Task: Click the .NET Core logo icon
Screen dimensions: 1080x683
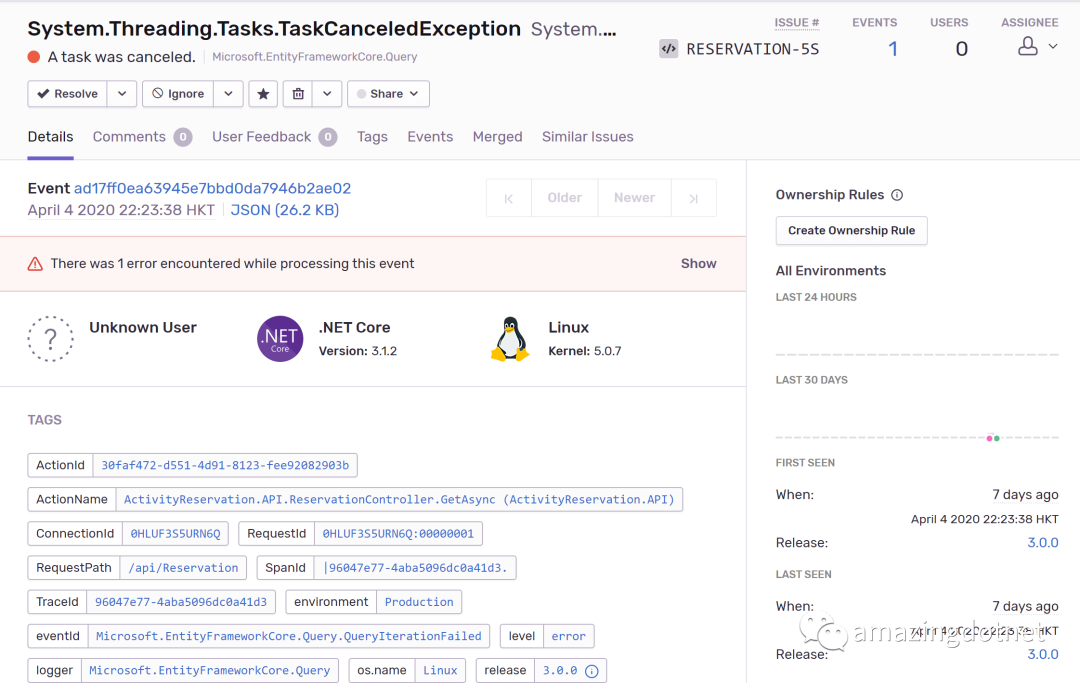Action: 280,338
